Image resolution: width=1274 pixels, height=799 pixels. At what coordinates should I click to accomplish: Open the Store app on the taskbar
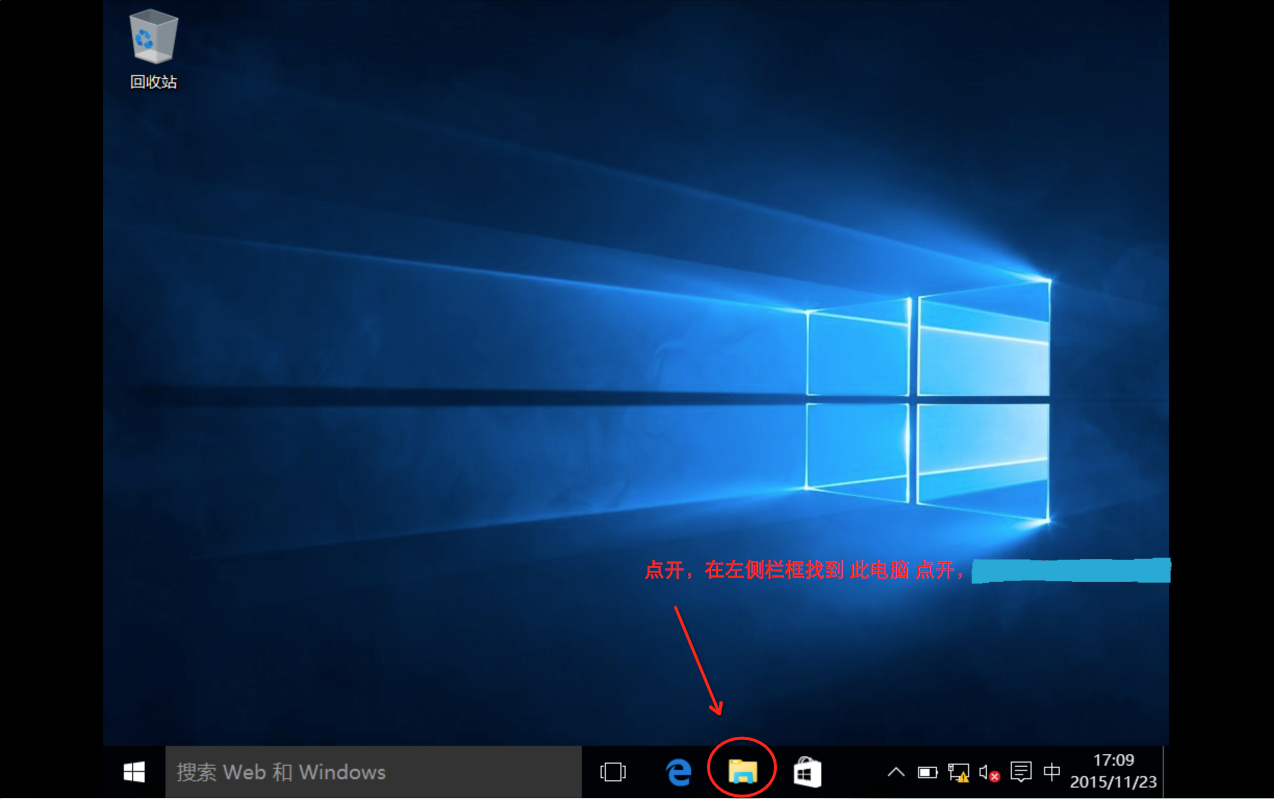[807, 772]
